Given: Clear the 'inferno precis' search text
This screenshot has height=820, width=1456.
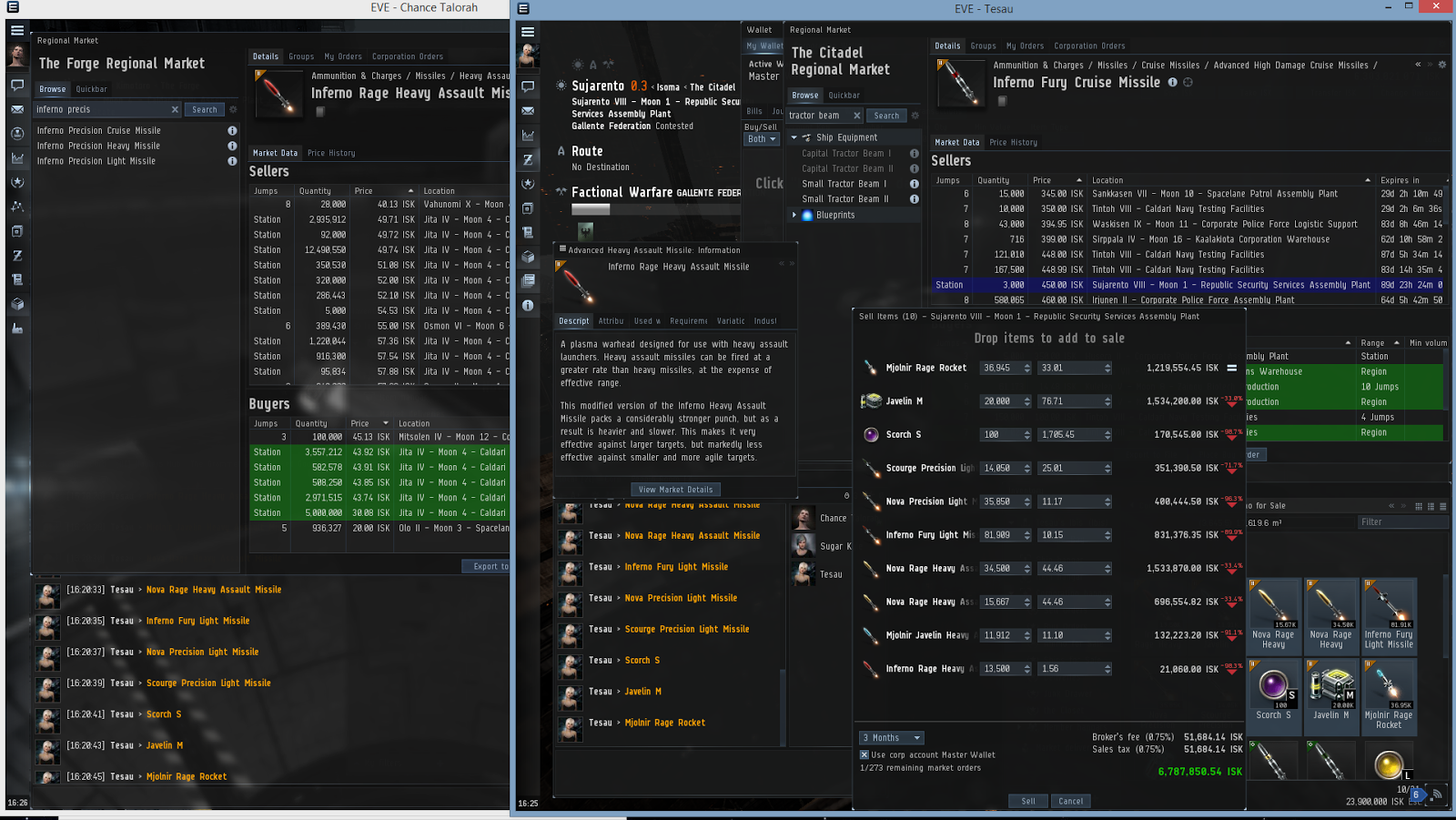Looking at the screenshot, I should pyautogui.click(x=175, y=109).
